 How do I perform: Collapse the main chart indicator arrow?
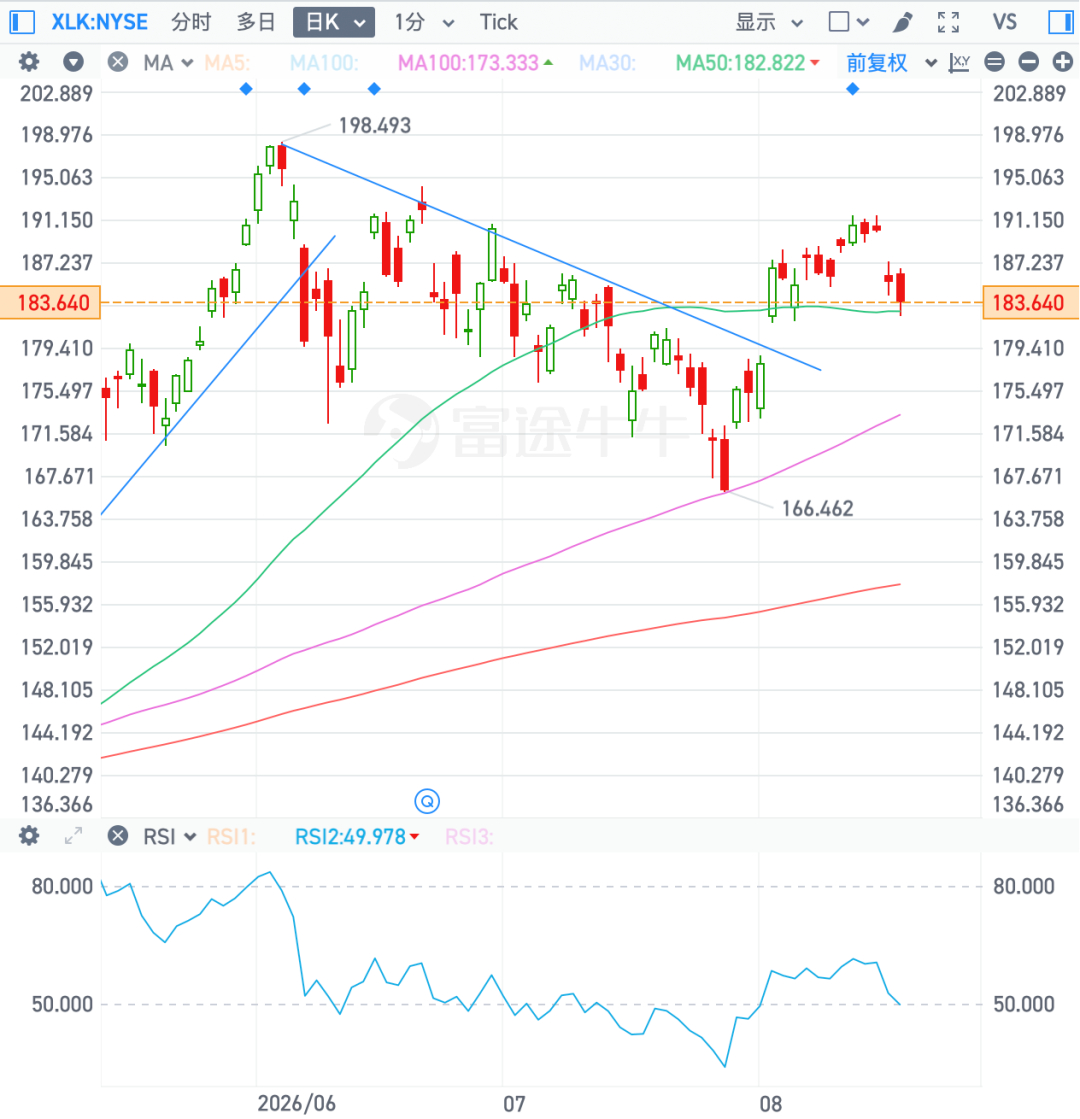(73, 62)
